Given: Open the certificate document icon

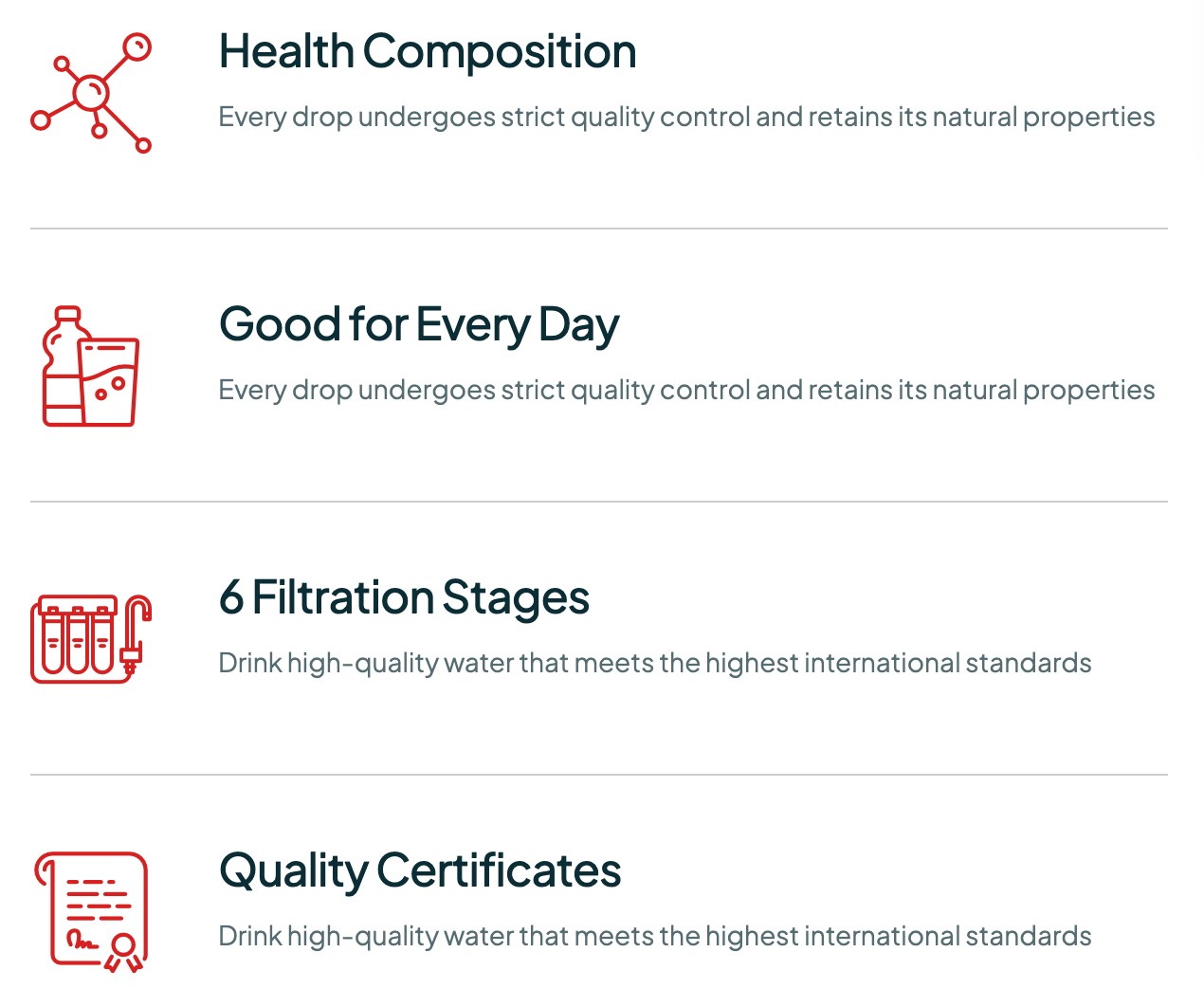Looking at the screenshot, I should click(91, 912).
